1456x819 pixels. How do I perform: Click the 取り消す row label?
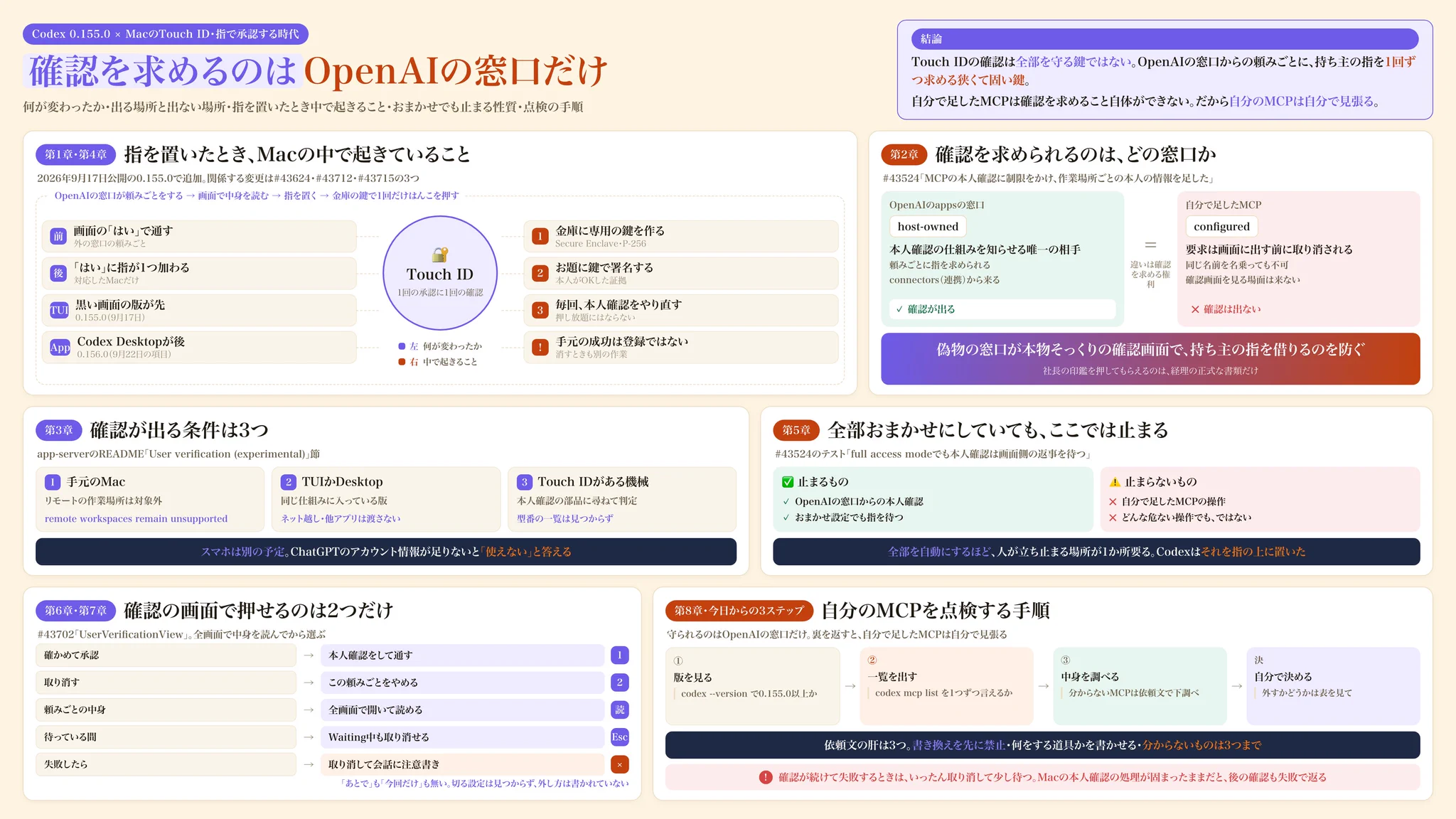(166, 682)
